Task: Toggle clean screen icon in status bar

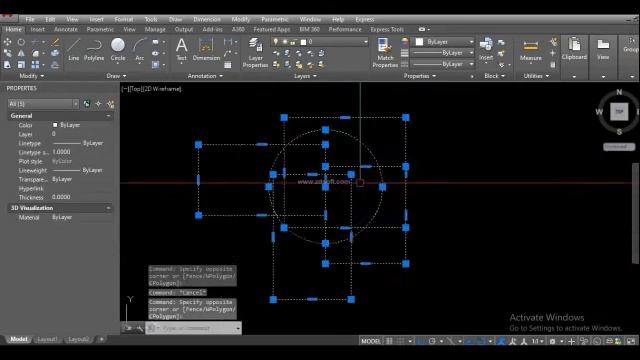Action: coord(631,341)
